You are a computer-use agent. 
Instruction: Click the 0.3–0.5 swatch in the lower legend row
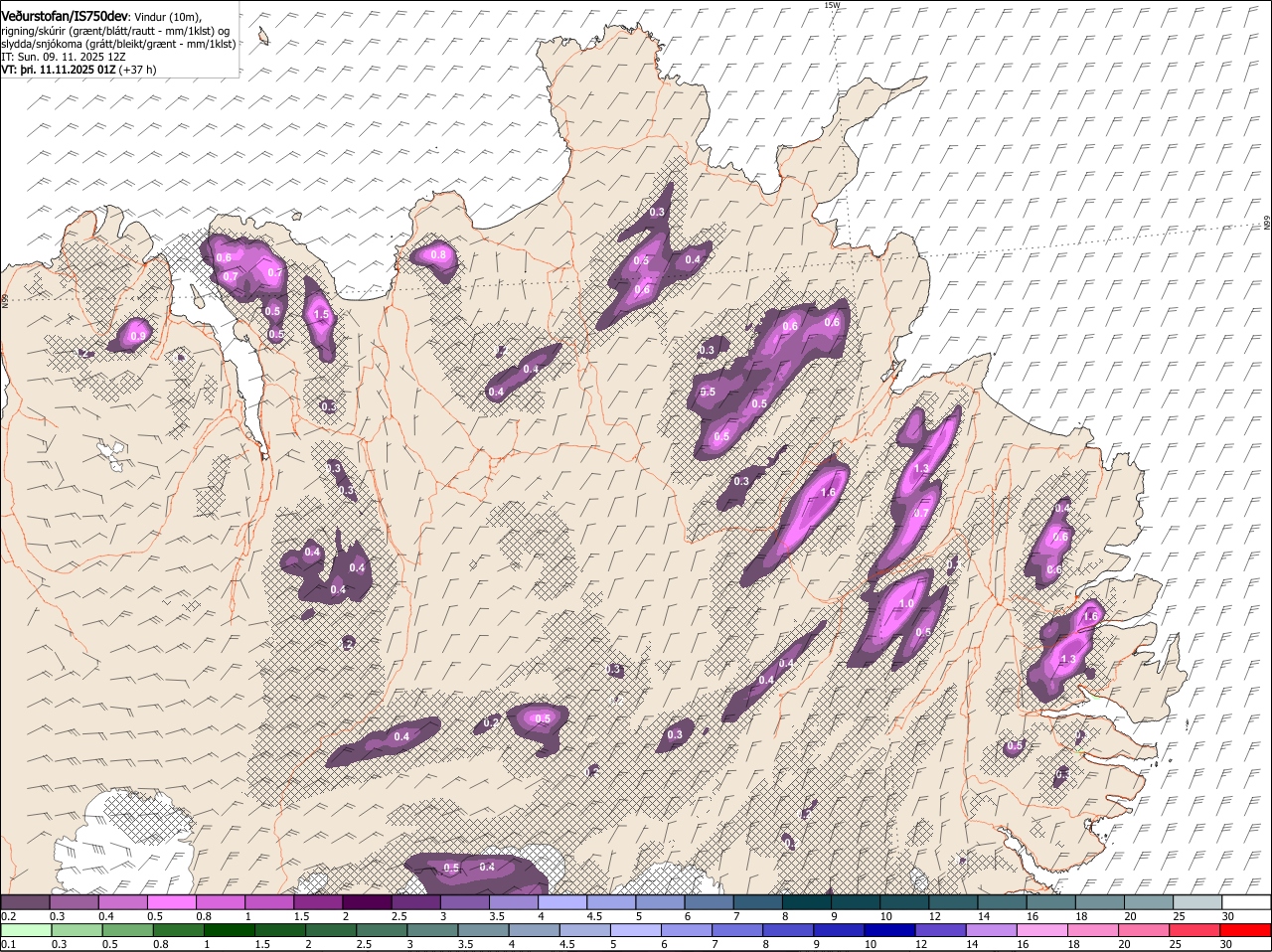75,930
